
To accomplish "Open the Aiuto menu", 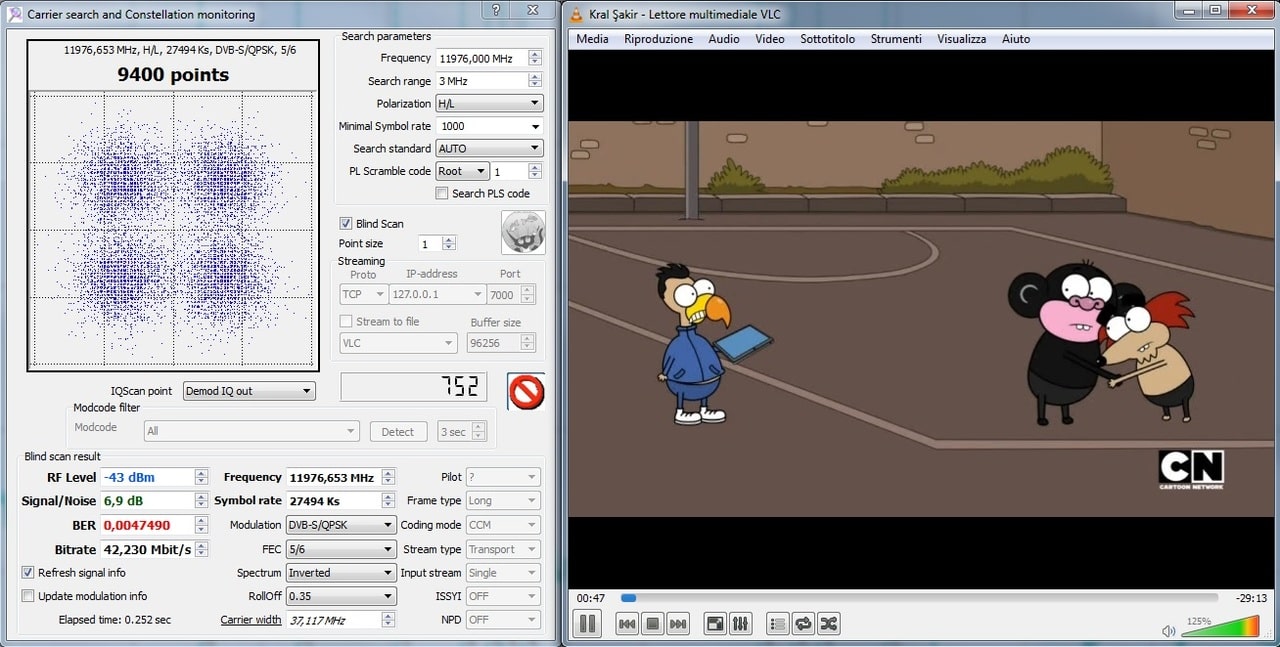I will tap(1016, 39).
